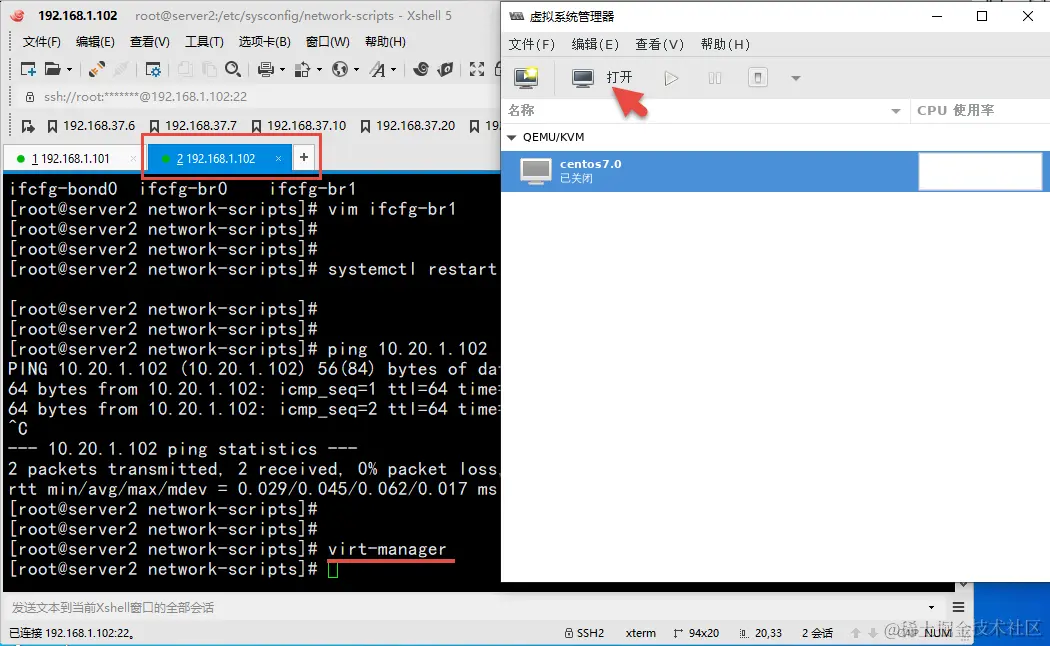Open 文件(F) menu in 虚拟系统管理器
Viewport: 1050px width, 646px height.
531,44
